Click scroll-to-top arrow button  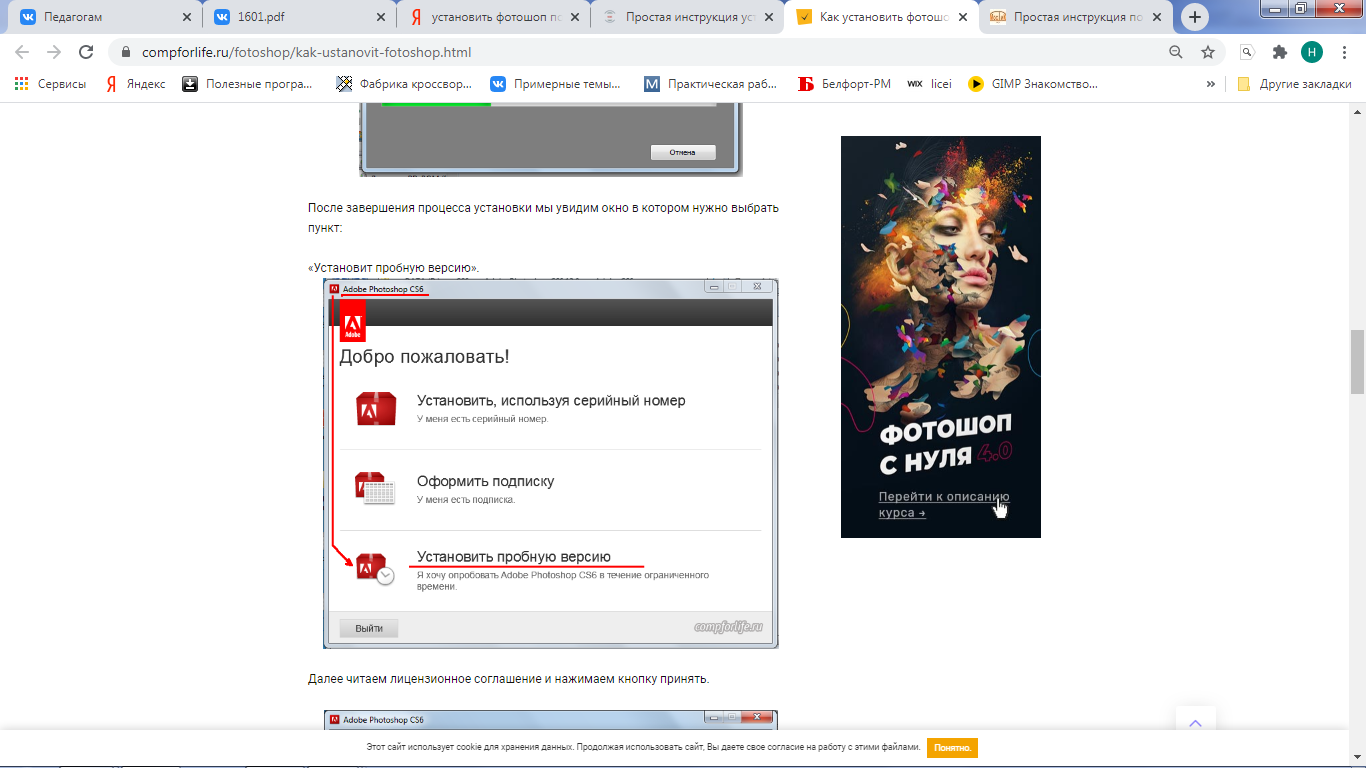(1196, 725)
